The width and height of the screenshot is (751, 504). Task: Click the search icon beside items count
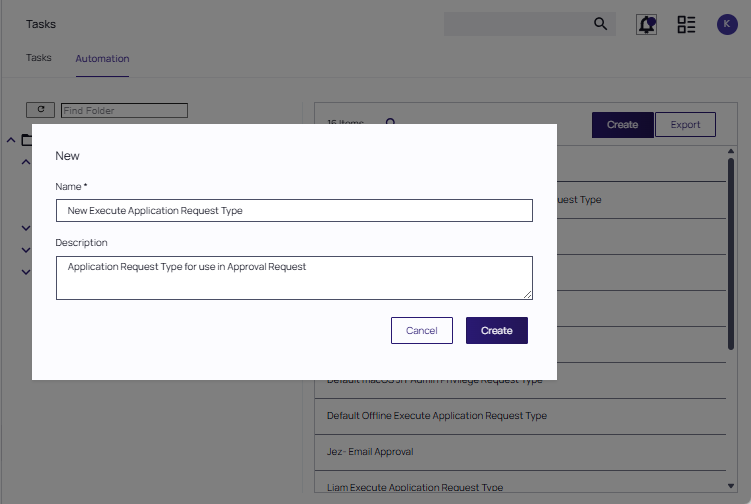391,123
